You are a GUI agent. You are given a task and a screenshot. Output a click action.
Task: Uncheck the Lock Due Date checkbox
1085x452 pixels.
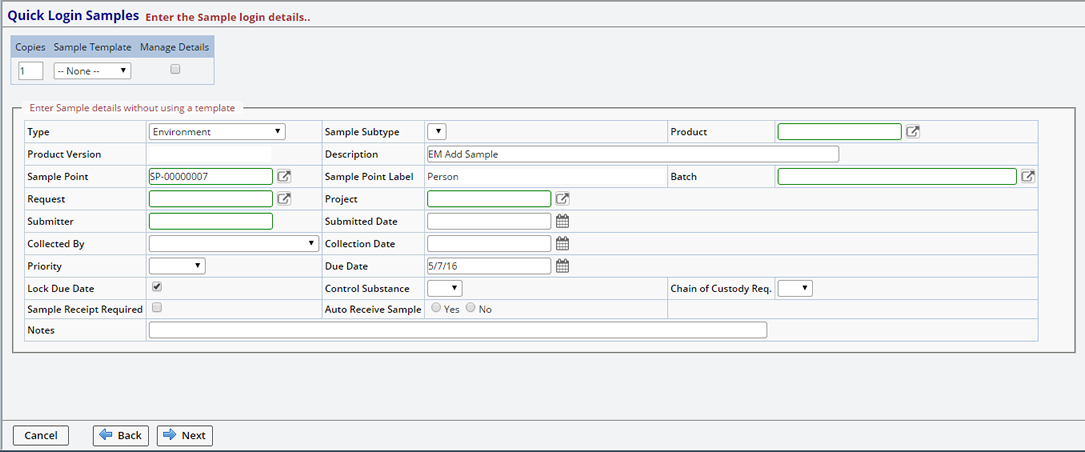155,287
